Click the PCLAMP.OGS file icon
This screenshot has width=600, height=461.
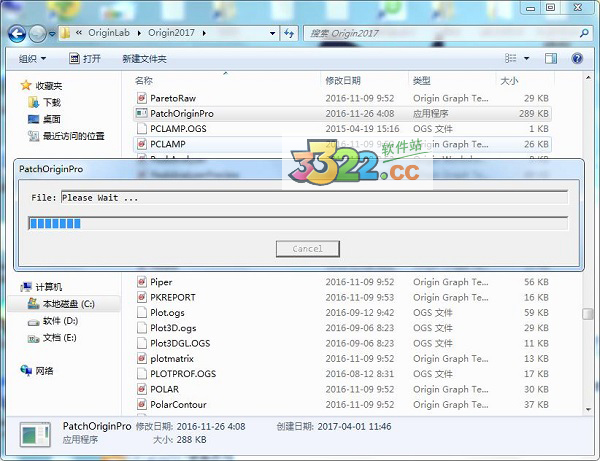click(142, 129)
